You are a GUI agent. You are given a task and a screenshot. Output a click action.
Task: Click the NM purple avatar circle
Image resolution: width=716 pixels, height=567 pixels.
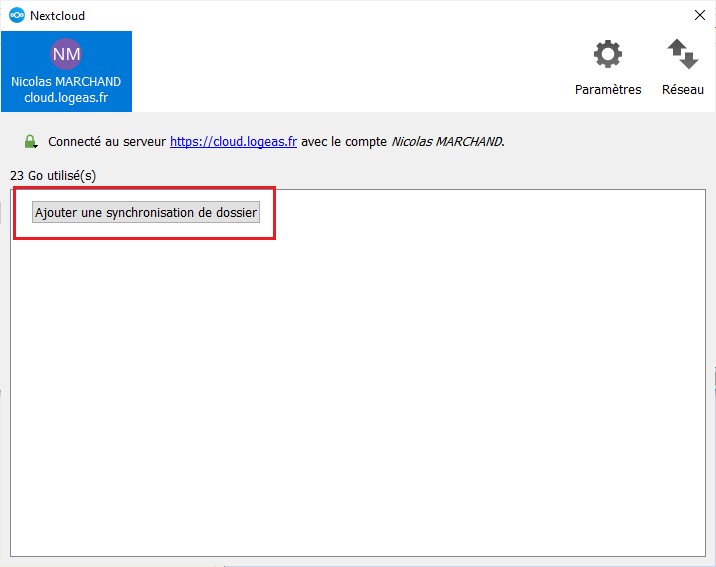coord(66,54)
